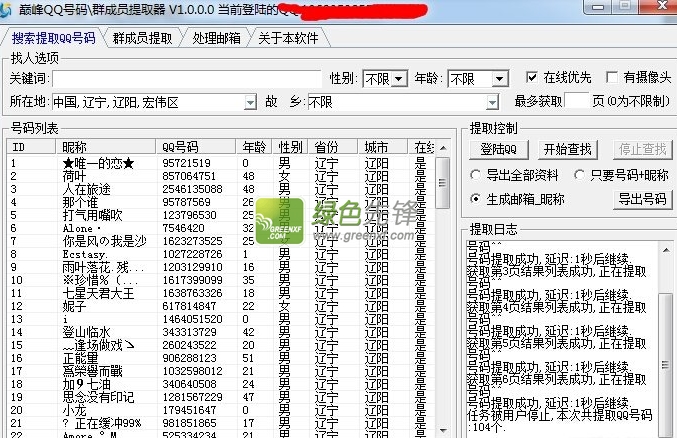The width and height of the screenshot is (677, 438).
Task: Select QQ number 260243522
Action: 189,345
